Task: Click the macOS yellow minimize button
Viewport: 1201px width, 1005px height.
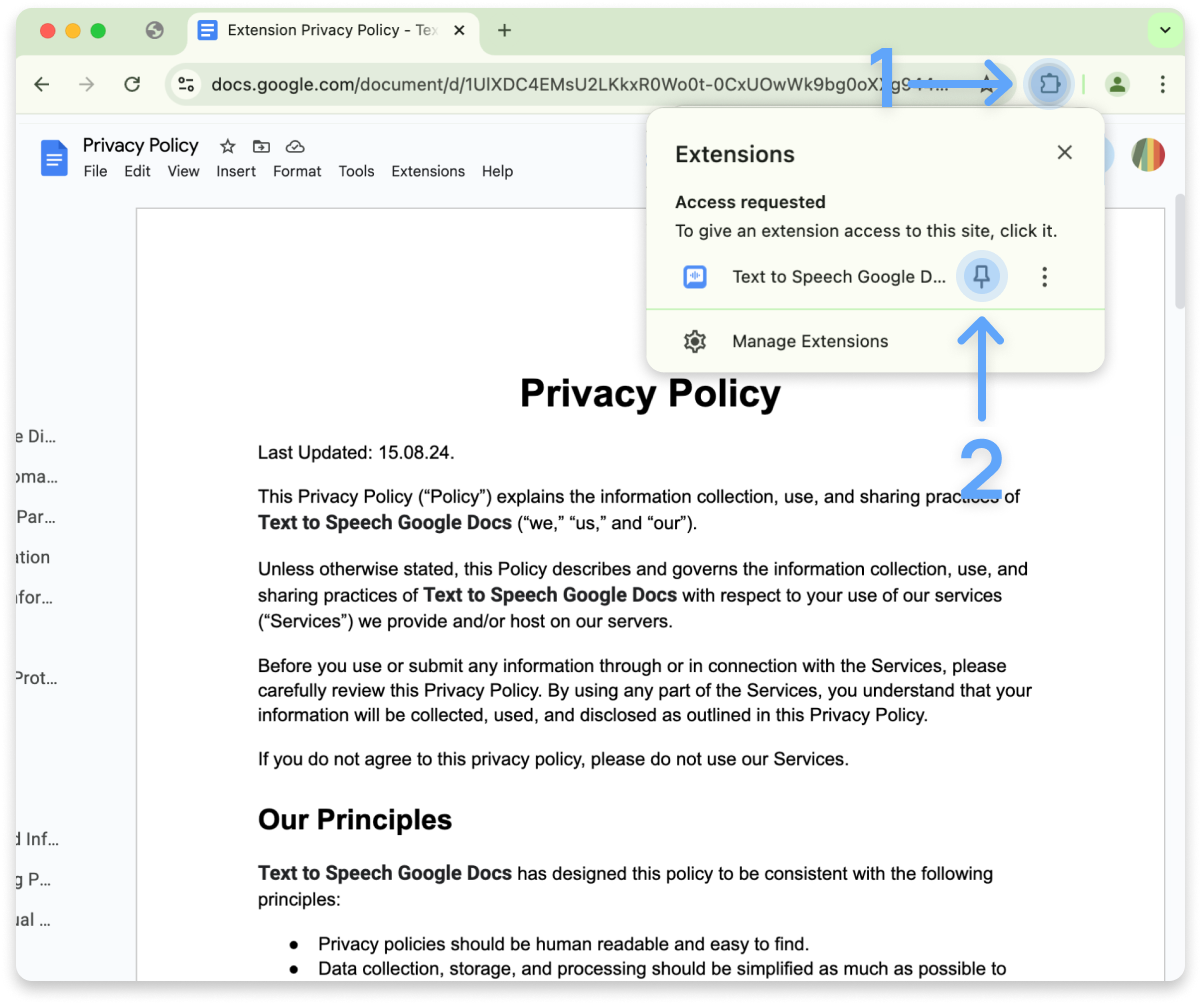Action: pyautogui.click(x=73, y=31)
